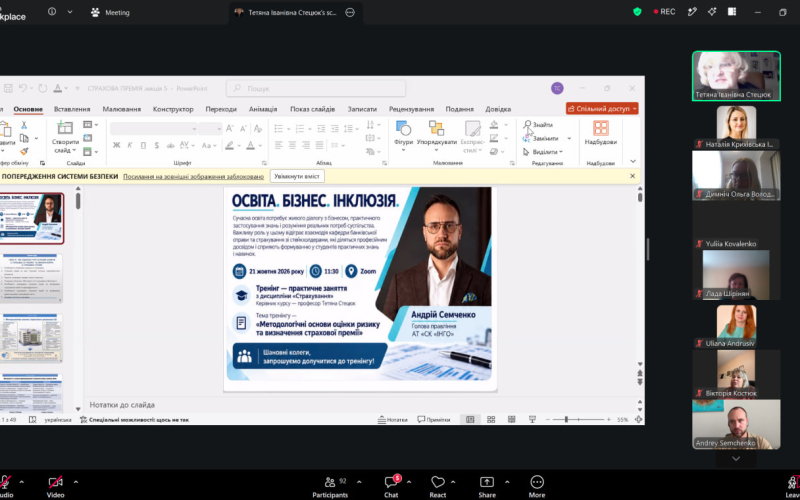
Task: Click the increase indent icon
Action: [334, 129]
